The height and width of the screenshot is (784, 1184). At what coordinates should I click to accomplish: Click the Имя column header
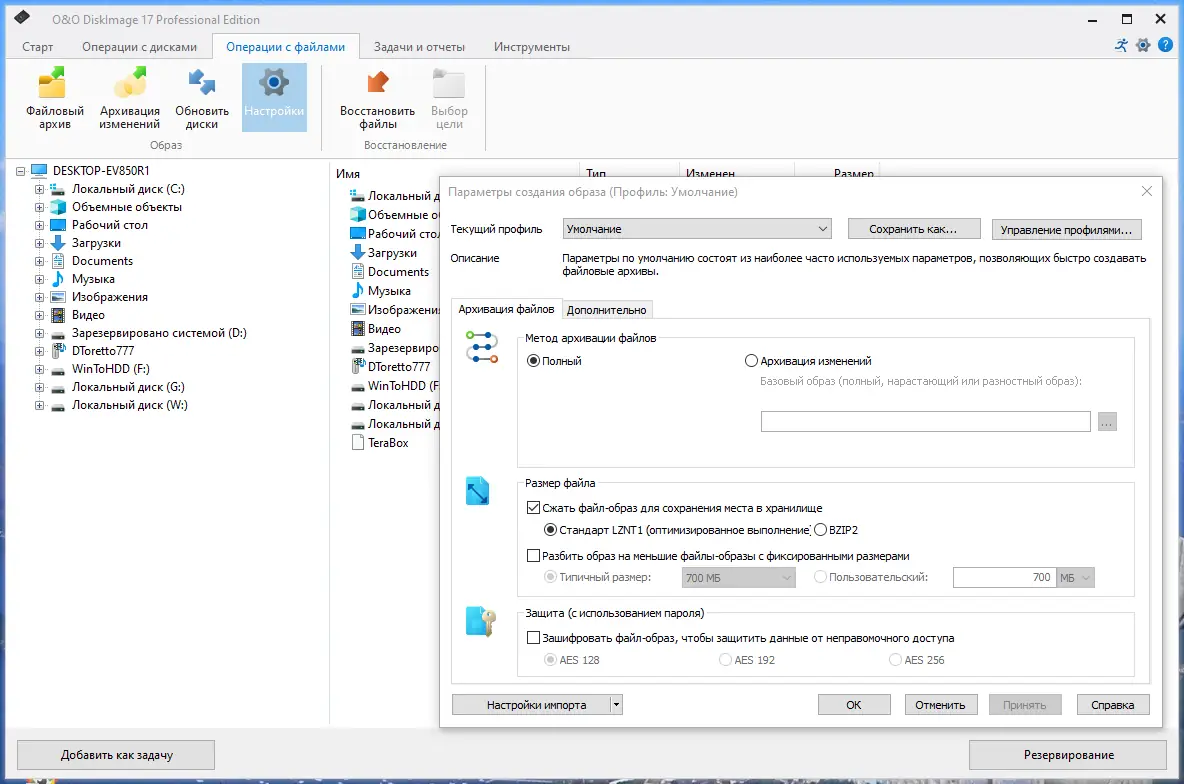pos(348,174)
